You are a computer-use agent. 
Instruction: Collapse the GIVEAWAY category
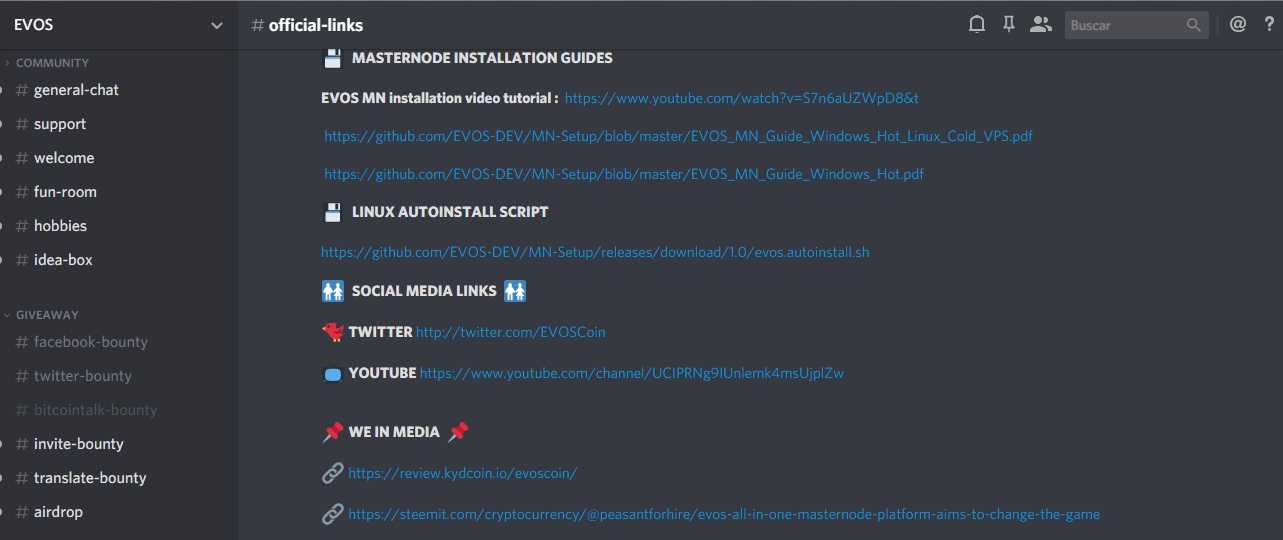[x=47, y=315]
